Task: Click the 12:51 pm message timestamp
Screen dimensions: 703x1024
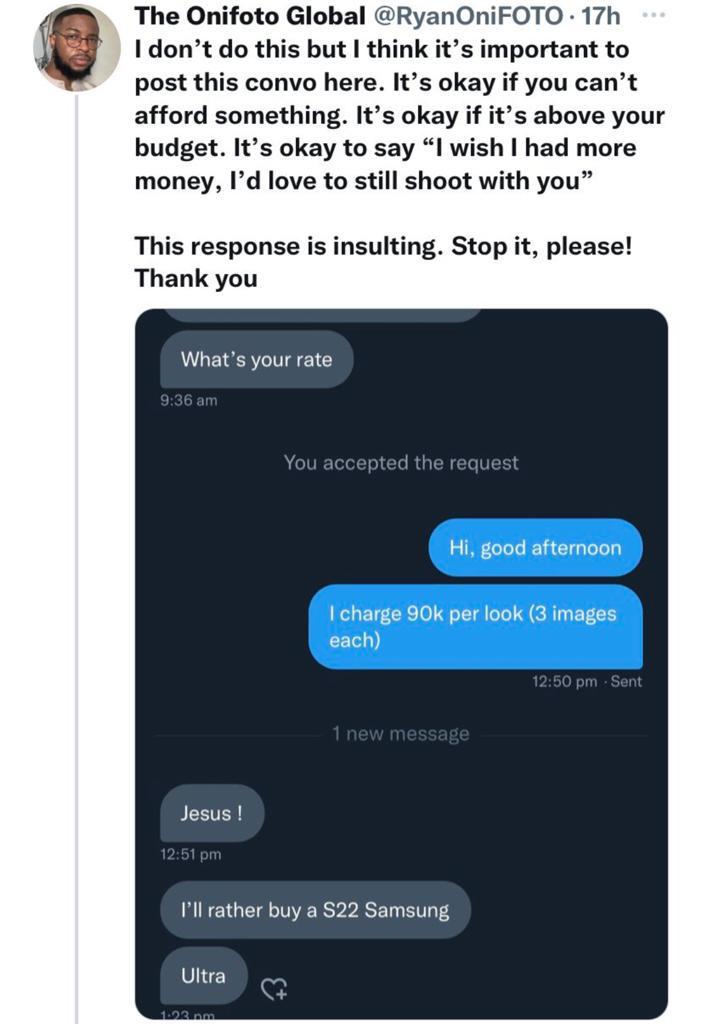Action: pyautogui.click(x=189, y=855)
